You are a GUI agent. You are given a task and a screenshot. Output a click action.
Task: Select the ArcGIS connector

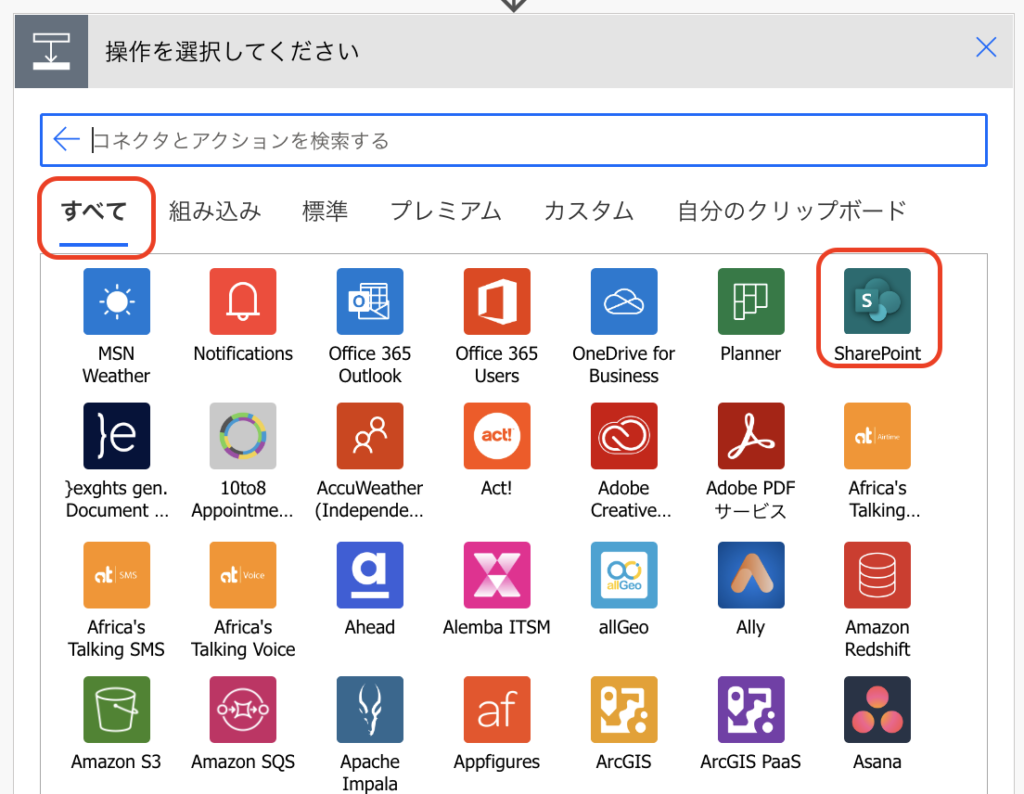[x=624, y=709]
